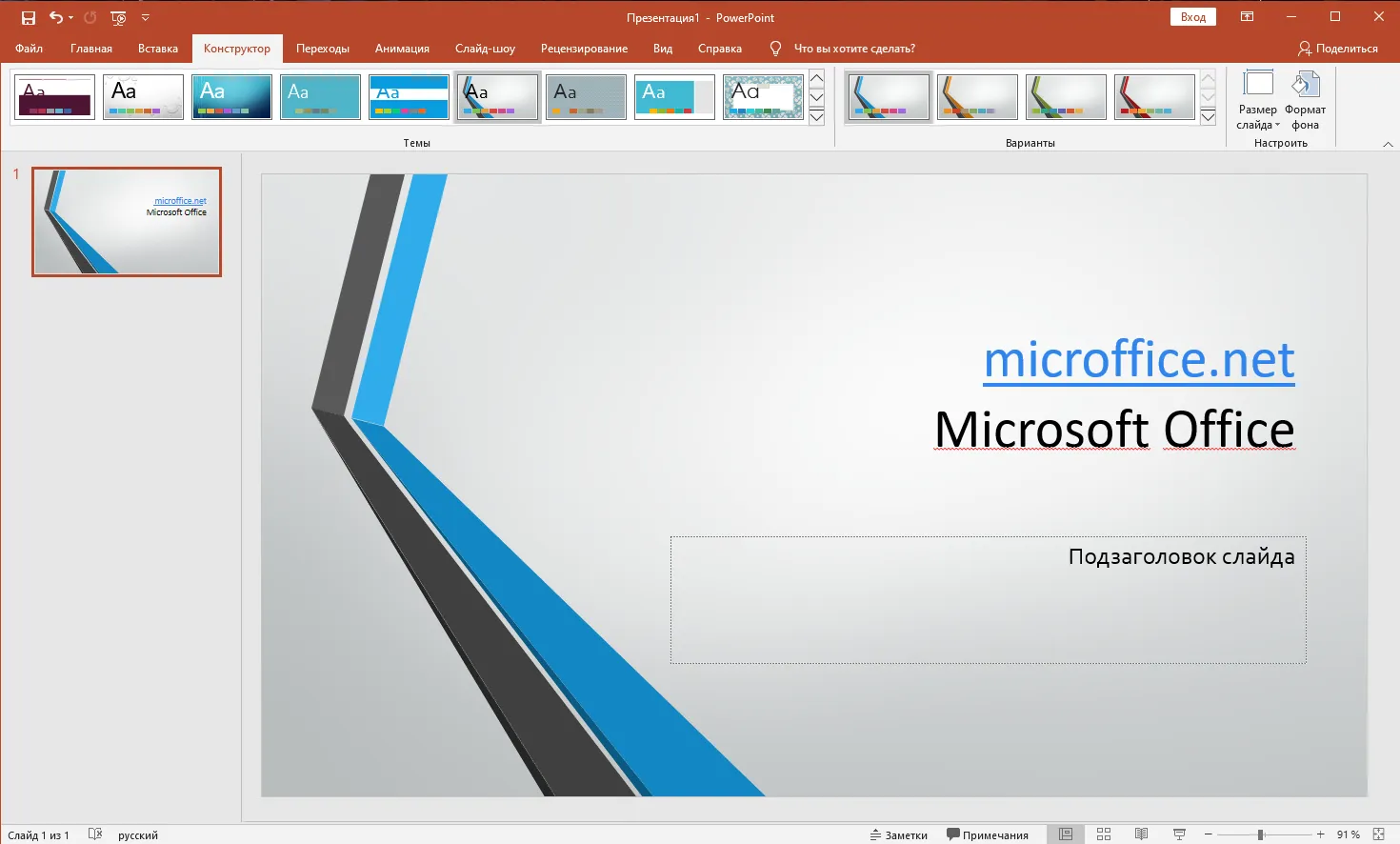Click the zoom in plus button
This screenshot has width=1400, height=844.
[1320, 834]
